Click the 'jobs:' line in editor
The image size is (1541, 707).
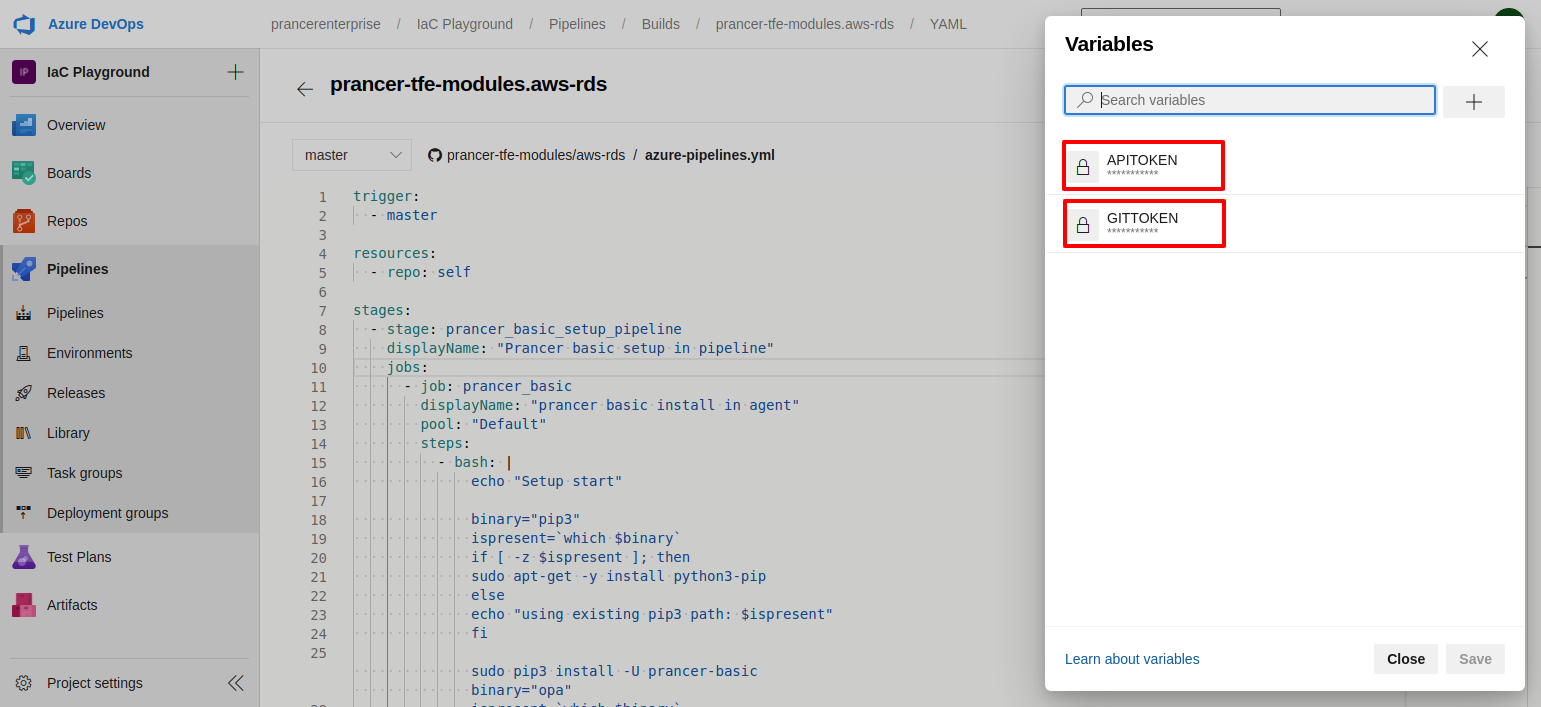point(407,368)
